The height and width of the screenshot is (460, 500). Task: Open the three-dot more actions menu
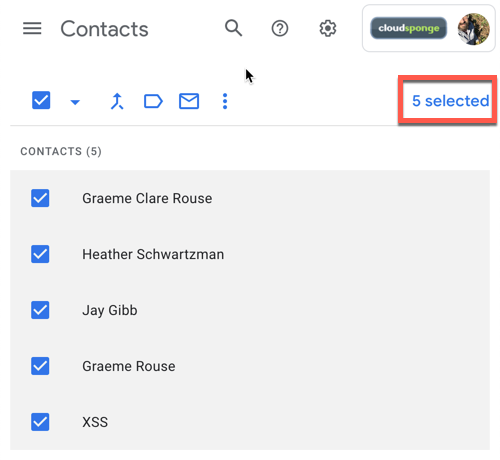pos(225,101)
